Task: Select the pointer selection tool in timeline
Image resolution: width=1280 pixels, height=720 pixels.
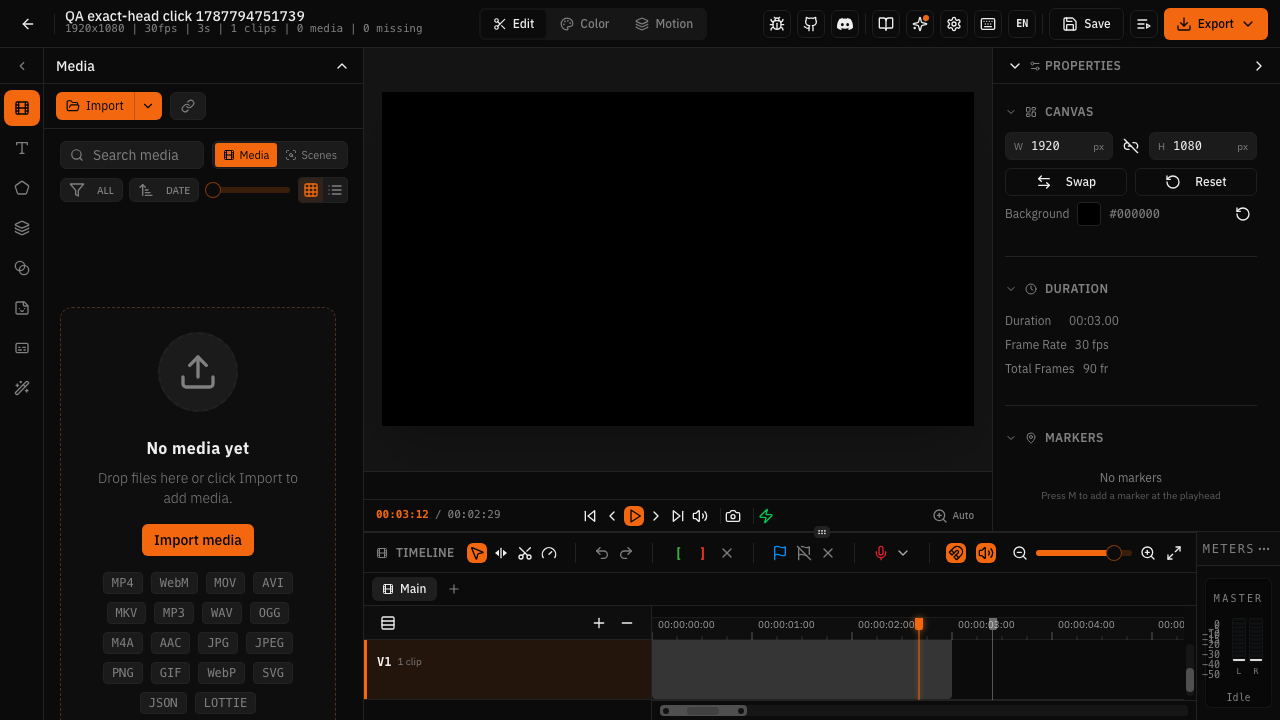Action: (477, 553)
